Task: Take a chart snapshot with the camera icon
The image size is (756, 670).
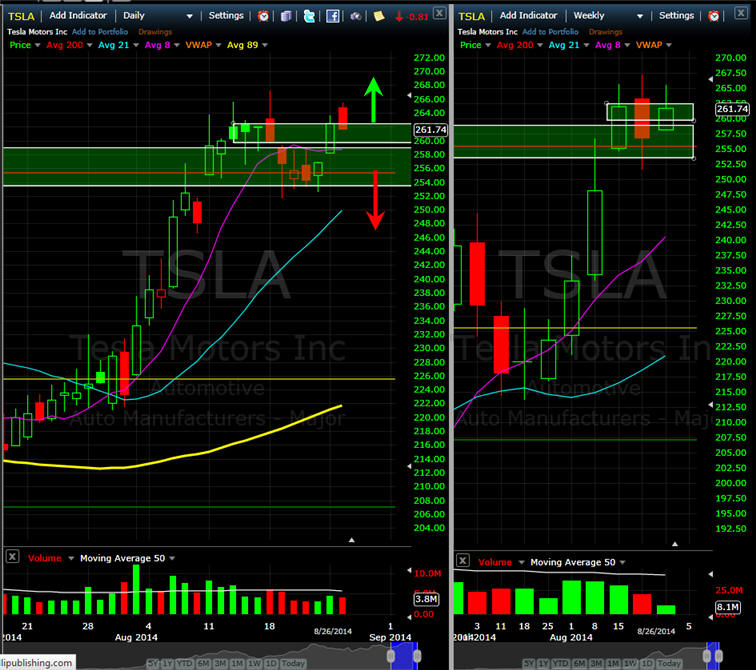Action: coord(356,16)
